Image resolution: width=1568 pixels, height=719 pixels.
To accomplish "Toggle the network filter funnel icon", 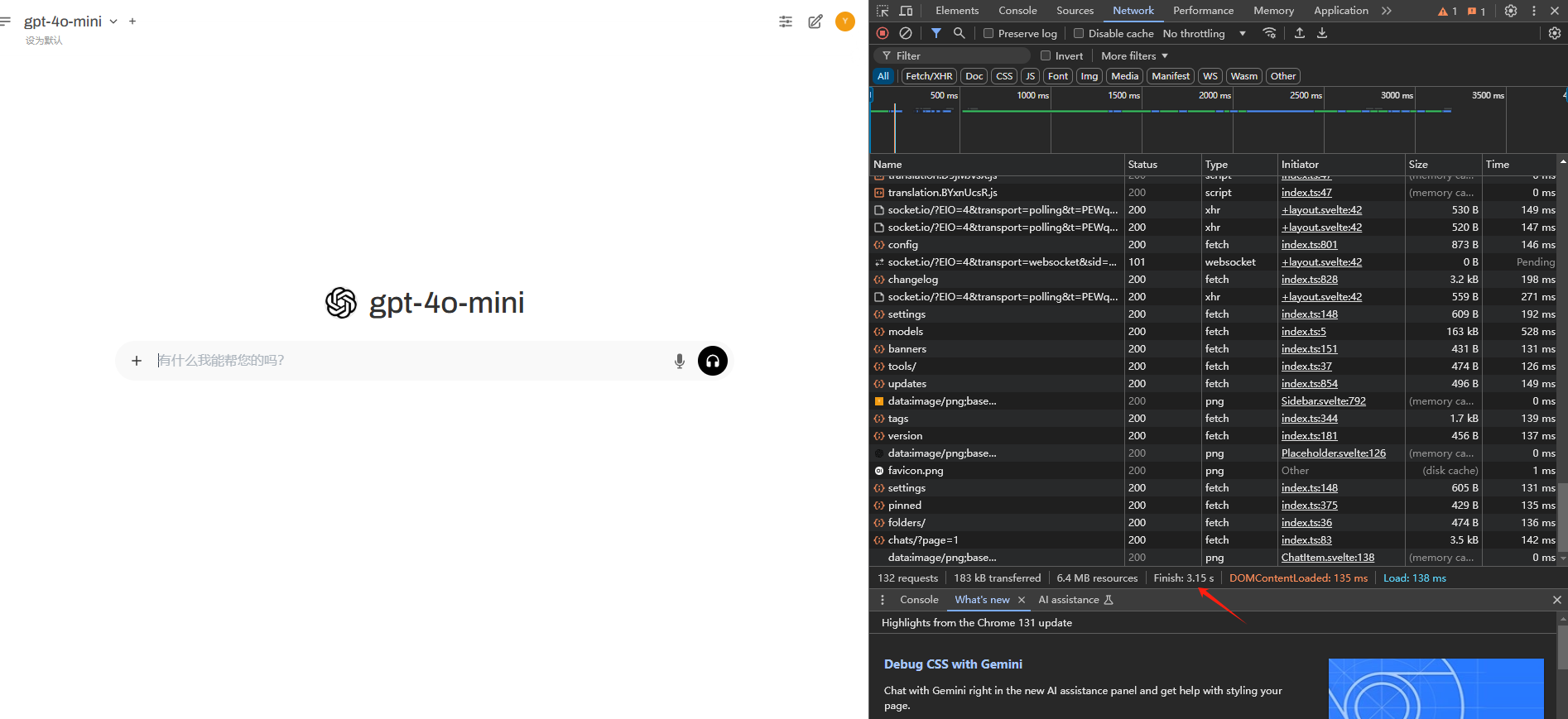I will point(936,33).
